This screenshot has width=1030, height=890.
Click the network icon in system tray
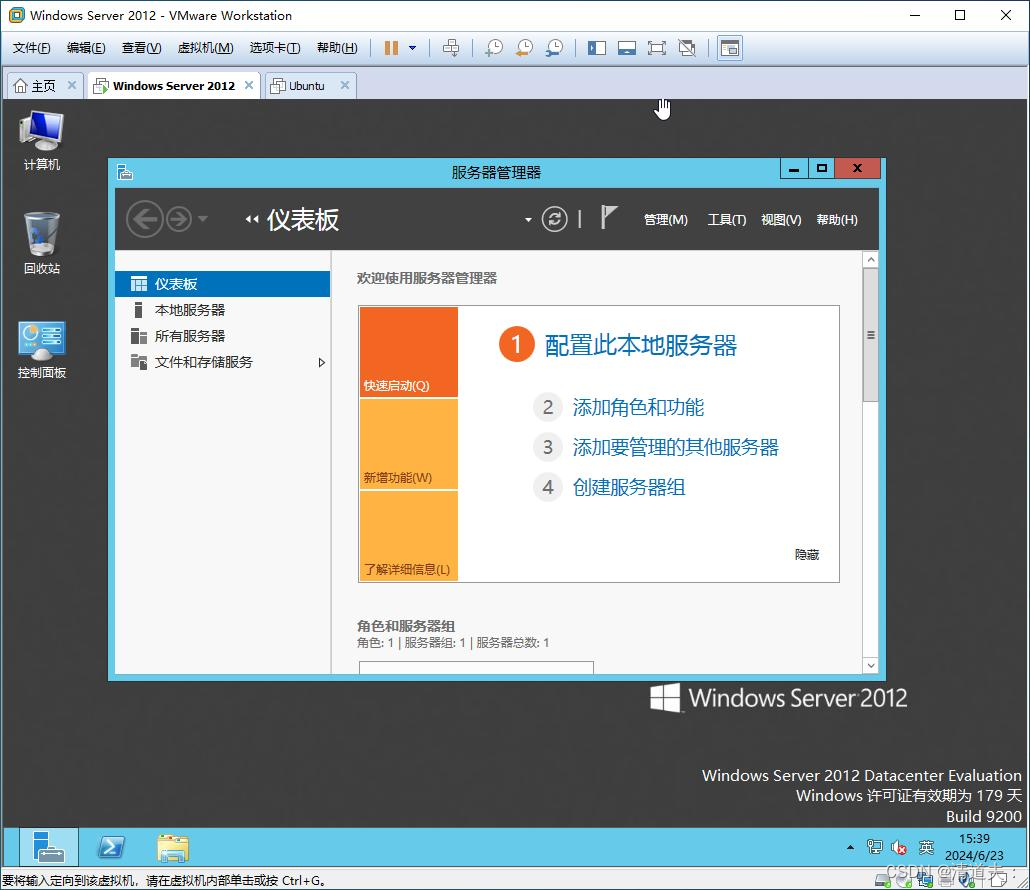click(874, 847)
